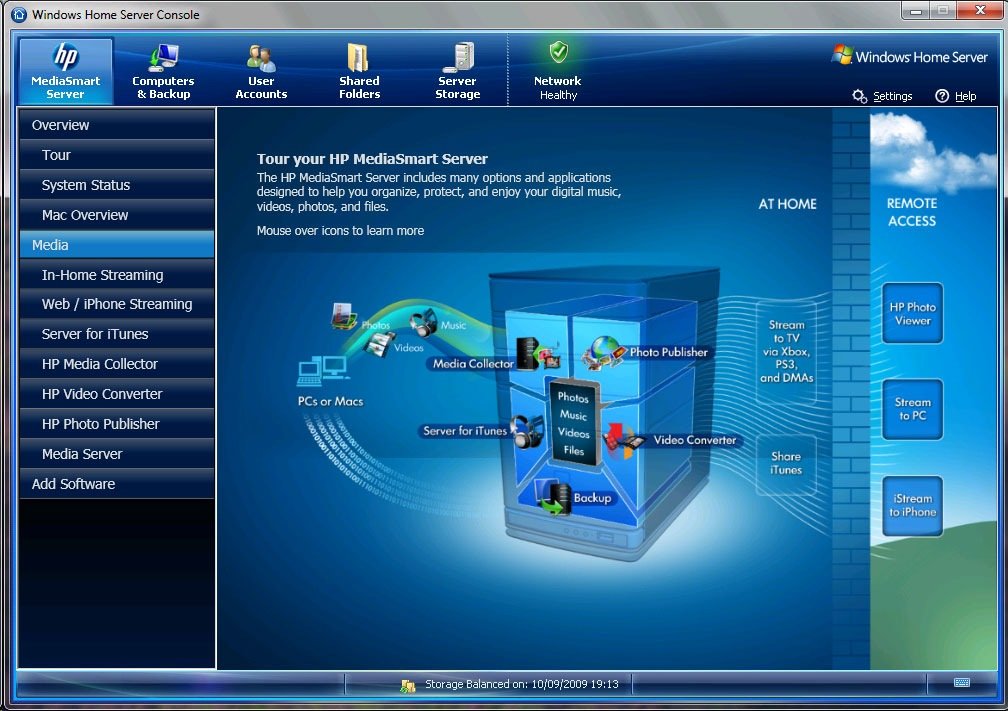Image resolution: width=1008 pixels, height=711 pixels.
Task: Click the Server for iTunes headphones icon
Action: [x=528, y=431]
